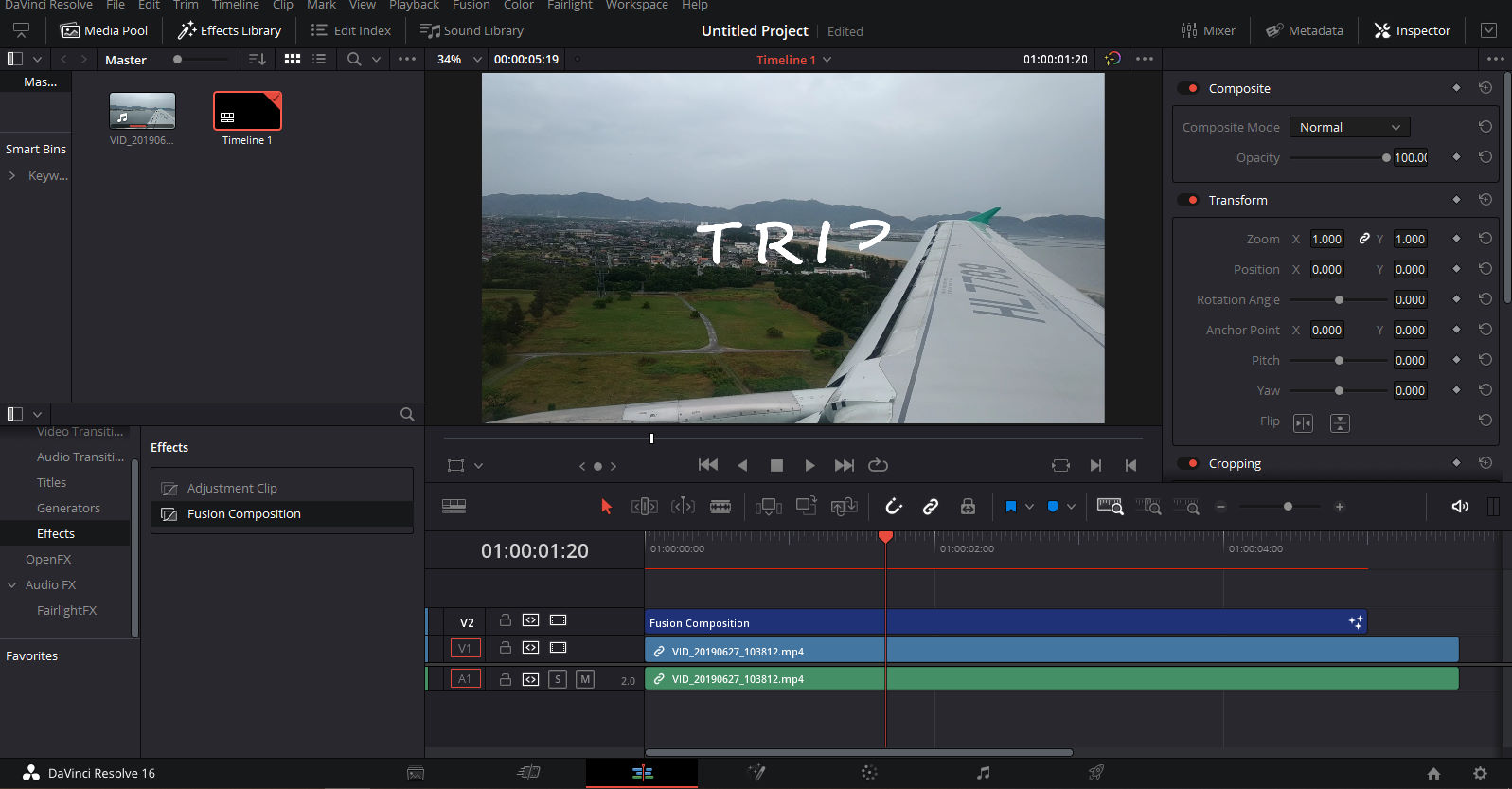The height and width of the screenshot is (789, 1512).
Task: Adjust the Rotation Angle slider
Action: [1339, 299]
